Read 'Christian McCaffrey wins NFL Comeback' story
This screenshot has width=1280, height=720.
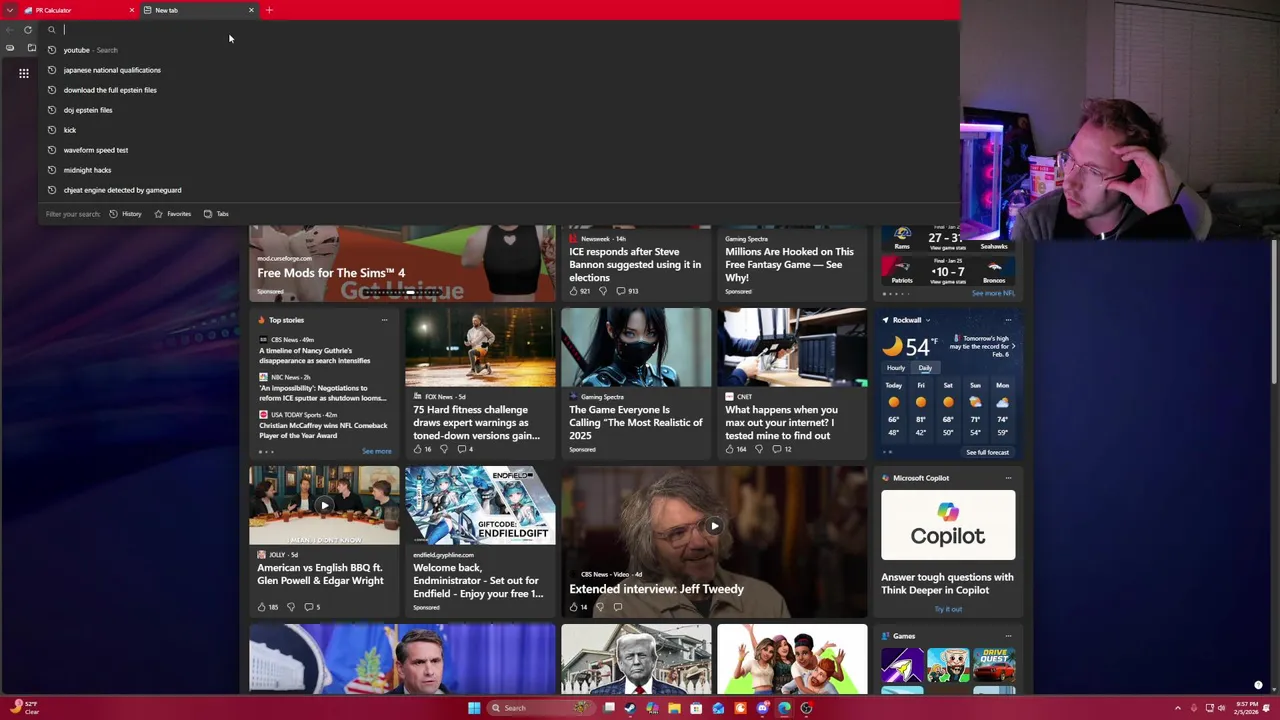pos(323,430)
